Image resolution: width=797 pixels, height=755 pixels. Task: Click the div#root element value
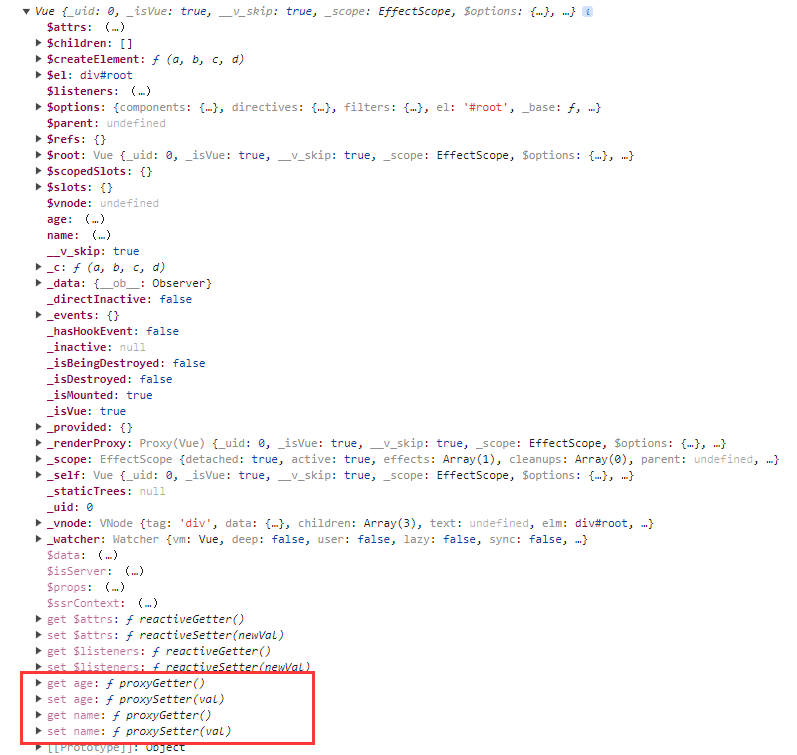coord(106,75)
